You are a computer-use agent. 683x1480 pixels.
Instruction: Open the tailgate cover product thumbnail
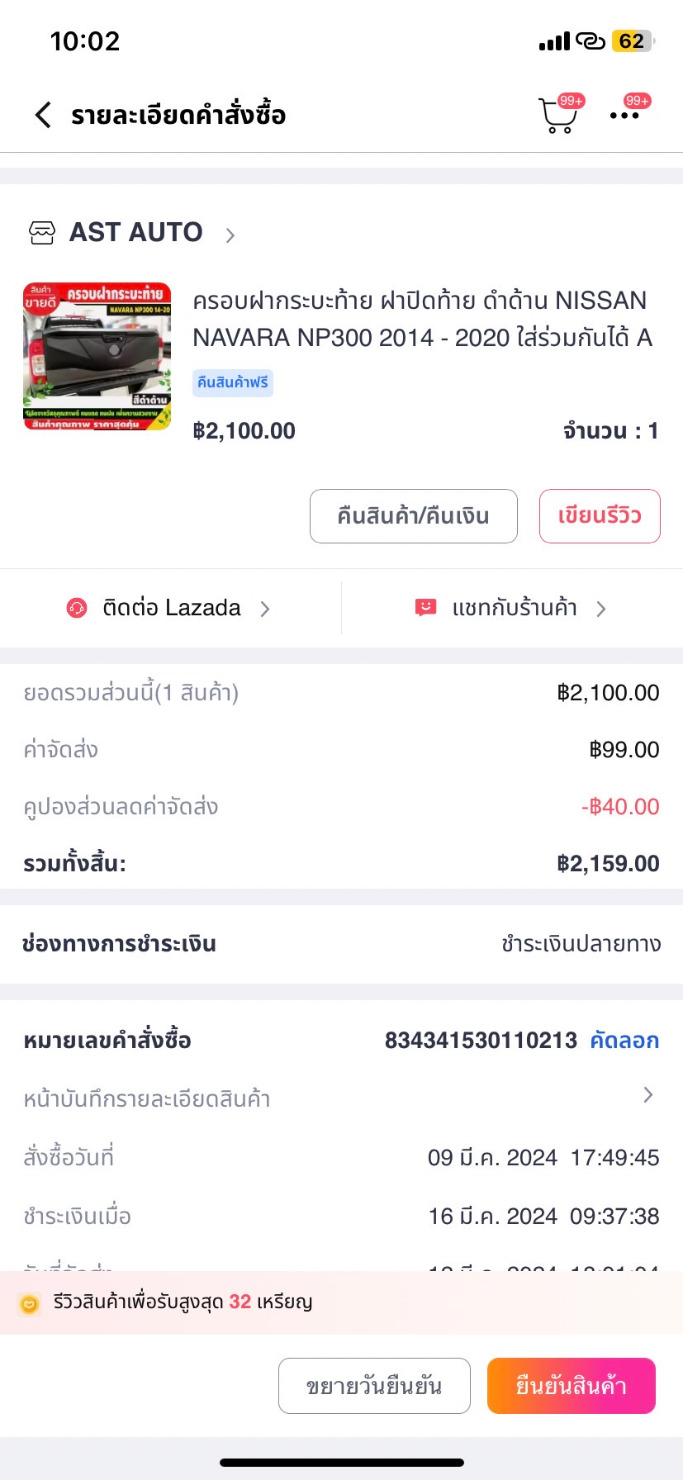click(97, 356)
